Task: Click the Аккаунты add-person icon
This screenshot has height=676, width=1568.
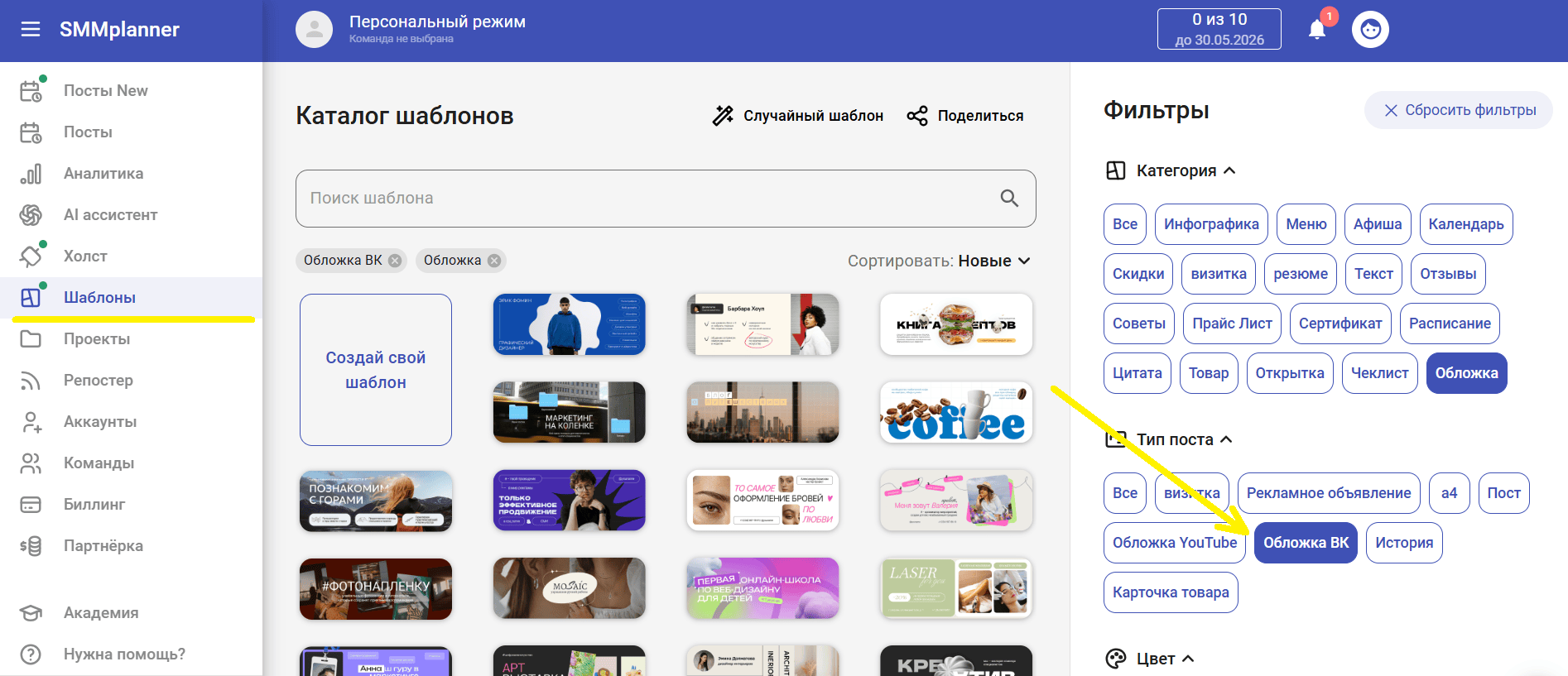Action: pos(31,422)
